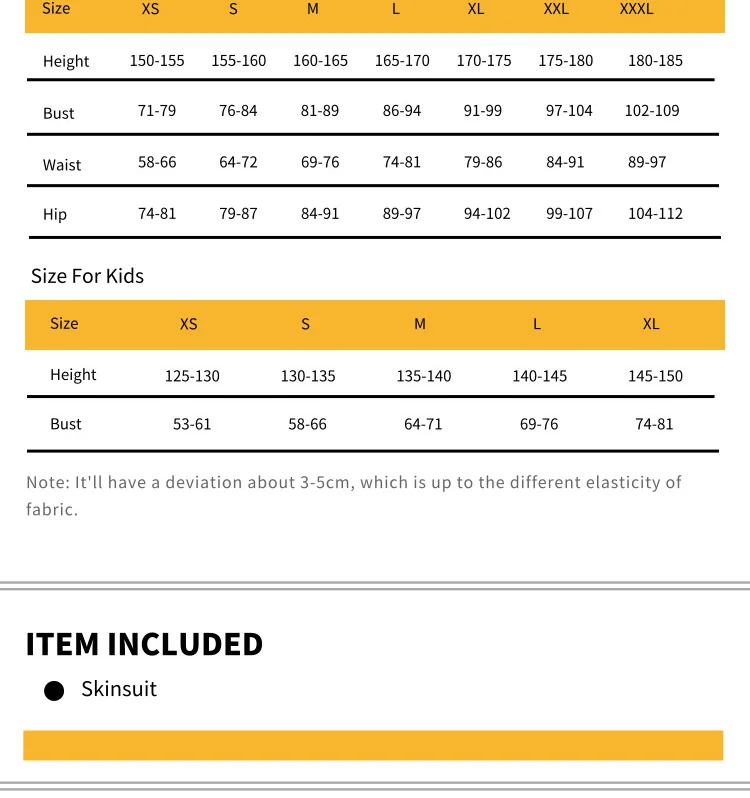750x798 pixels.
Task: Click the height value 150-155
Action: coord(157,61)
